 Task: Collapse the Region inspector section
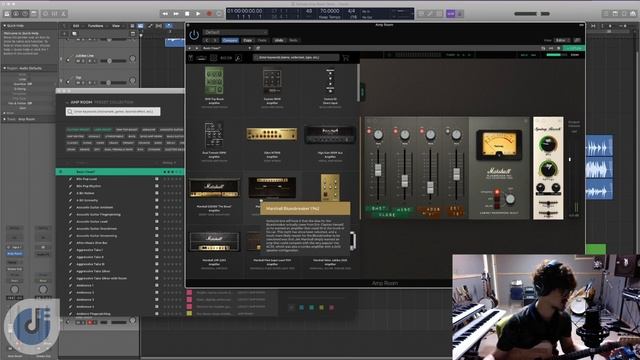(x=4, y=68)
